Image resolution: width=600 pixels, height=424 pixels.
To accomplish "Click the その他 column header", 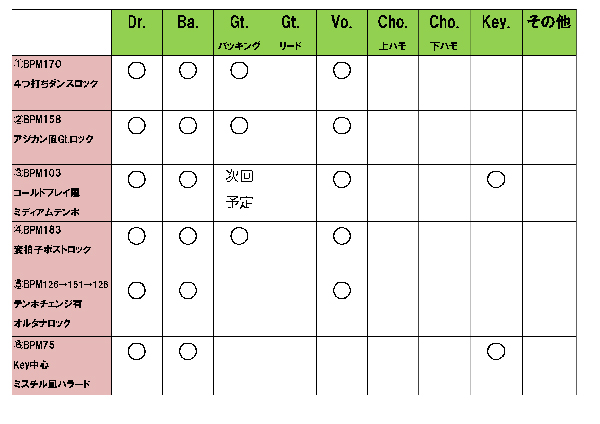I will pos(548,22).
